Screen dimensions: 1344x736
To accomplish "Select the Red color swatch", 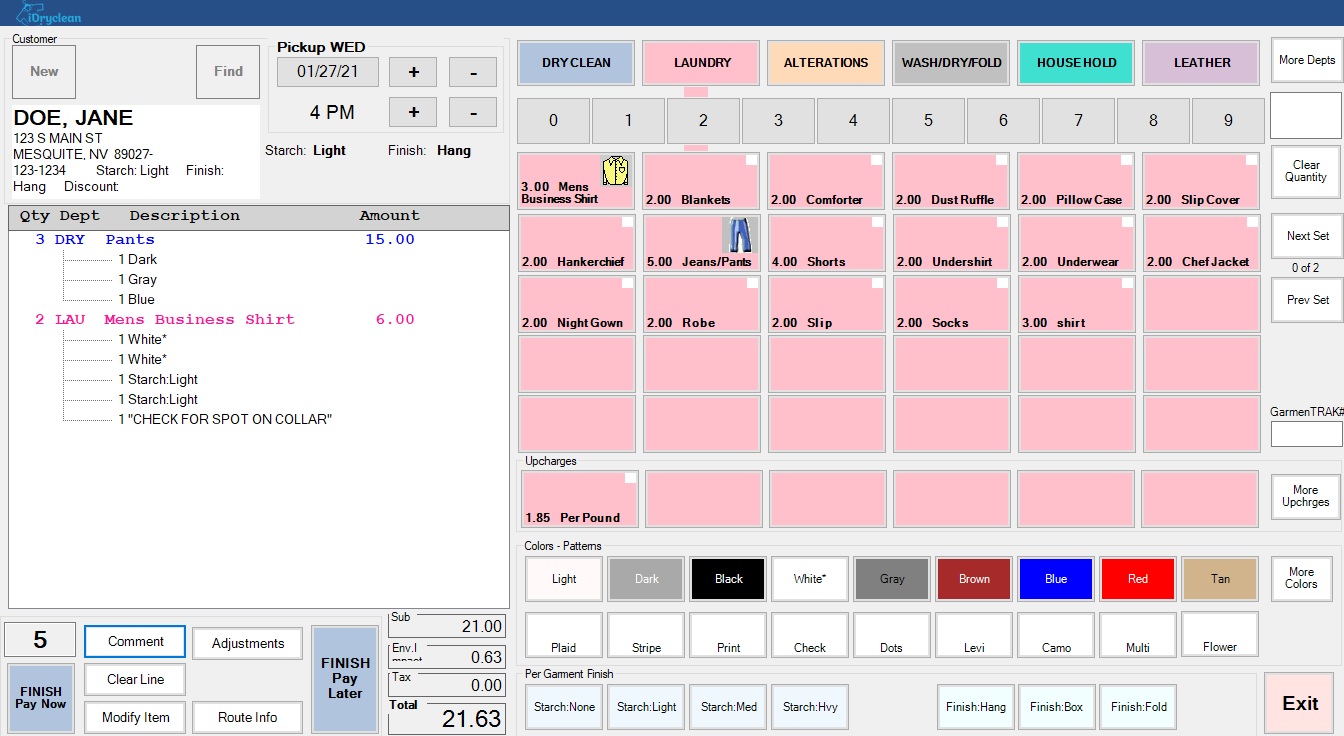I will click(1137, 578).
